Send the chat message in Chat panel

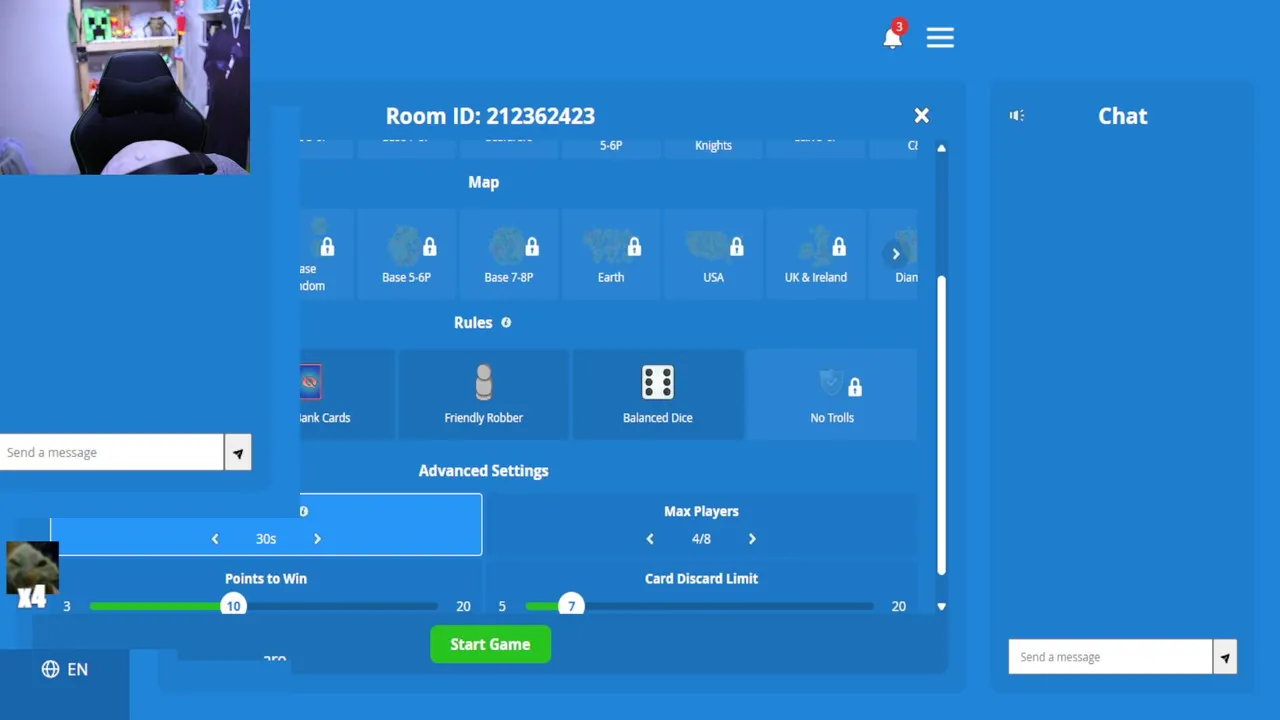tap(1225, 657)
